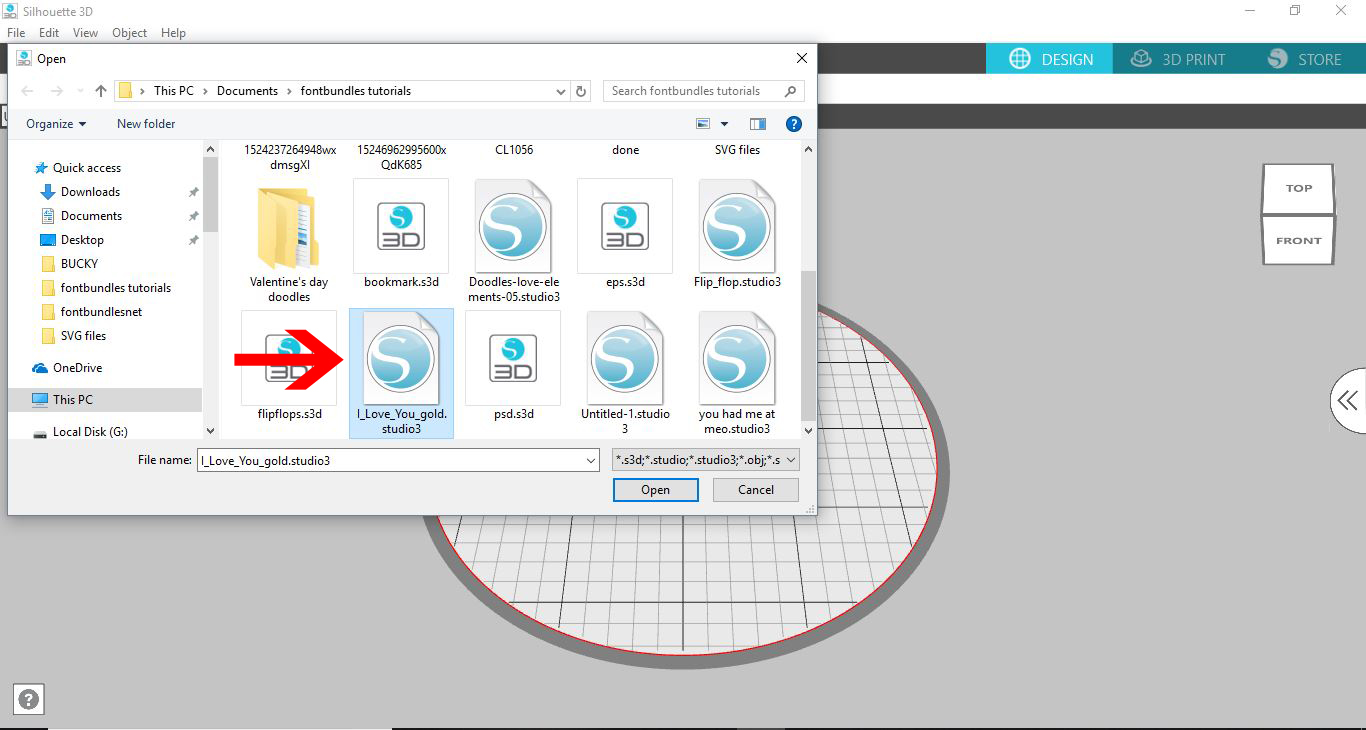Click the Back navigation arrow in Open dialog
Screen dimensions: 1366x730
point(29,91)
